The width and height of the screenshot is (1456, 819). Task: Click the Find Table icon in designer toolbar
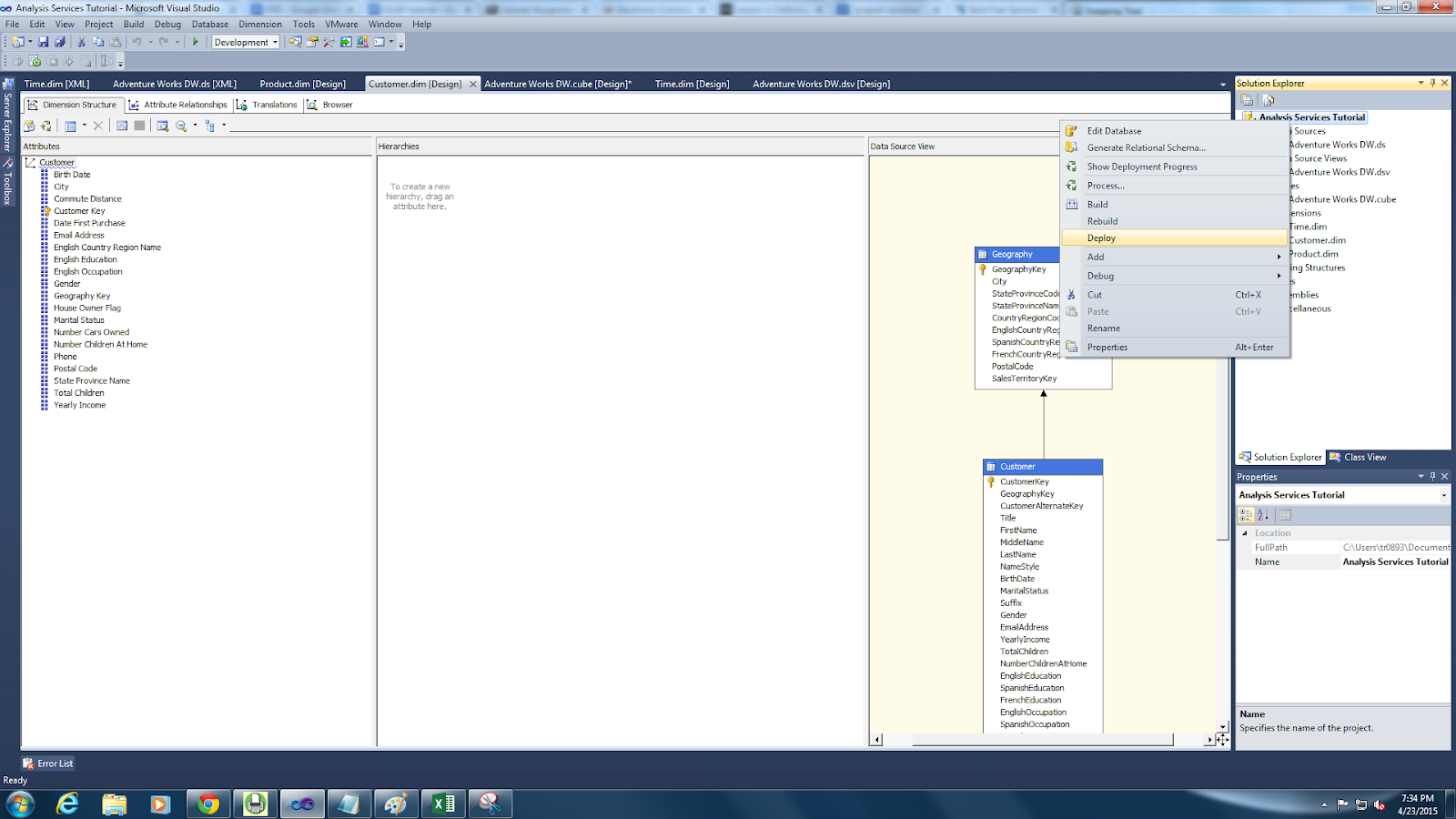(x=162, y=126)
